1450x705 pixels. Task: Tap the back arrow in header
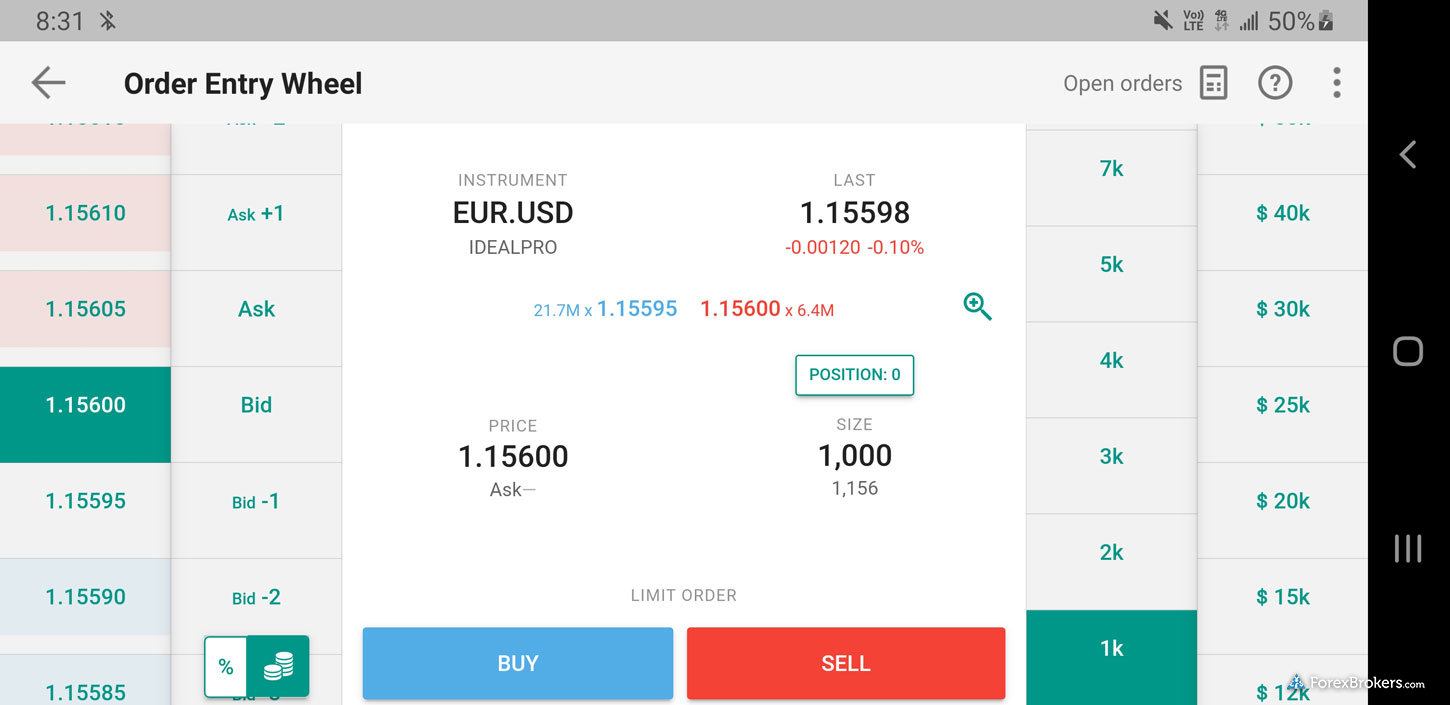point(48,83)
